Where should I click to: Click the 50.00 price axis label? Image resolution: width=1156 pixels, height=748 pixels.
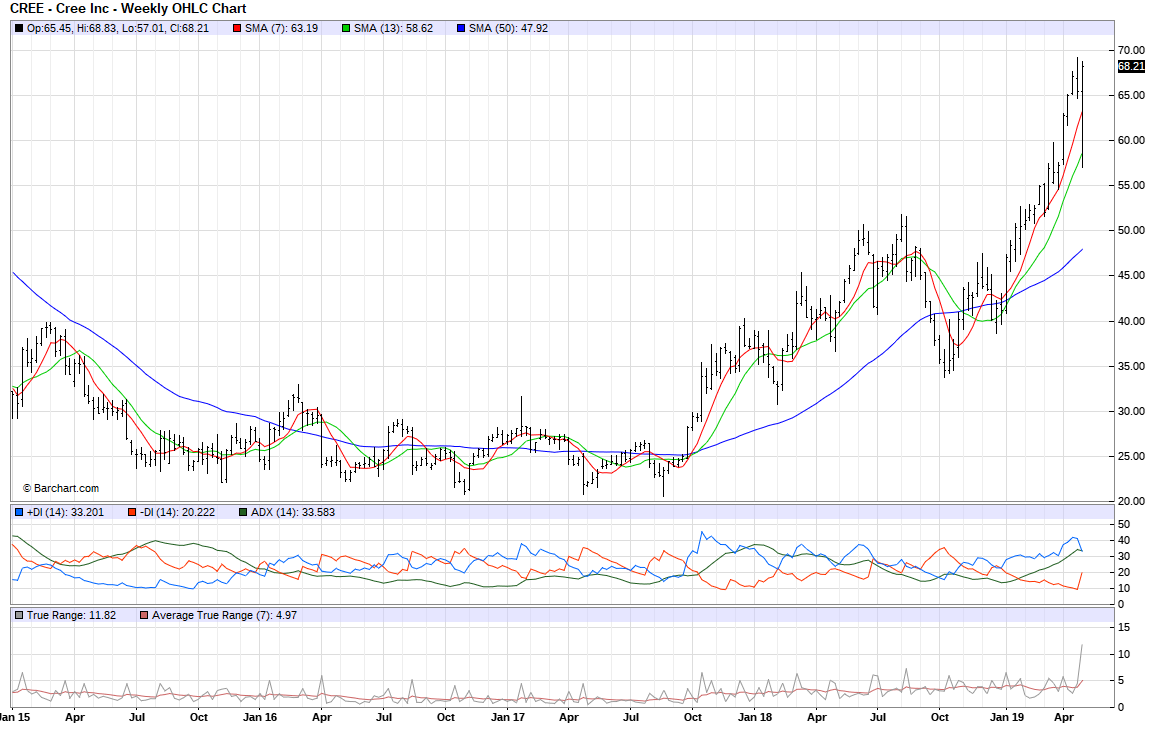pos(1132,230)
